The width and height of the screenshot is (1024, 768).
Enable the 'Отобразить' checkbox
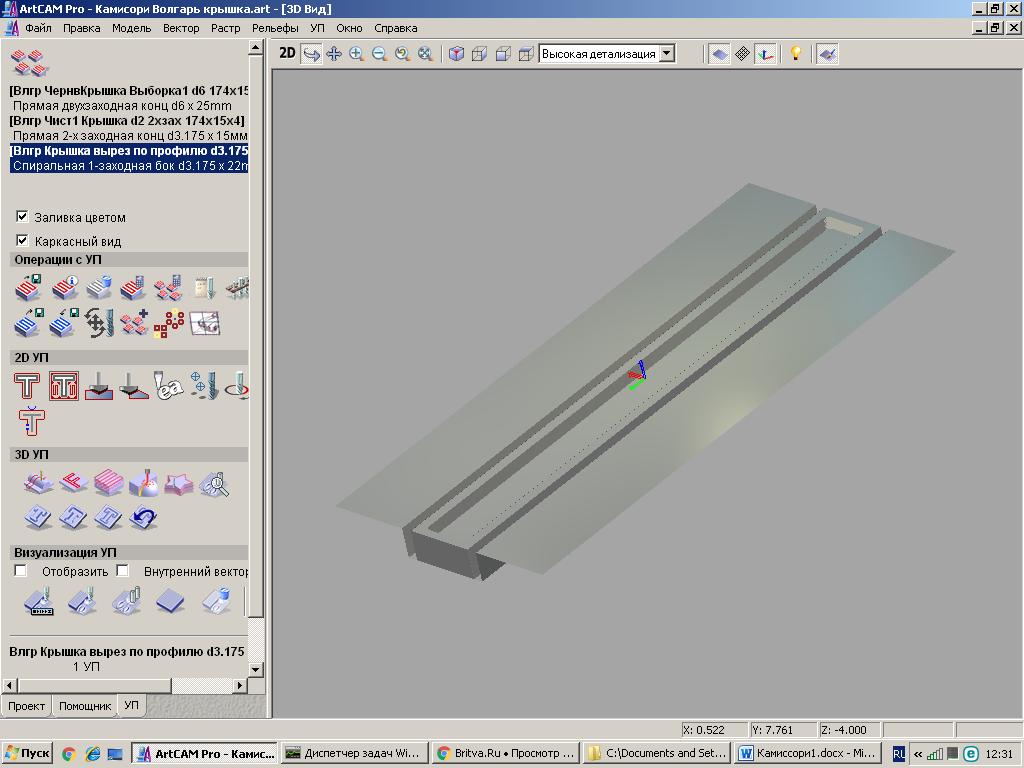tap(21, 571)
